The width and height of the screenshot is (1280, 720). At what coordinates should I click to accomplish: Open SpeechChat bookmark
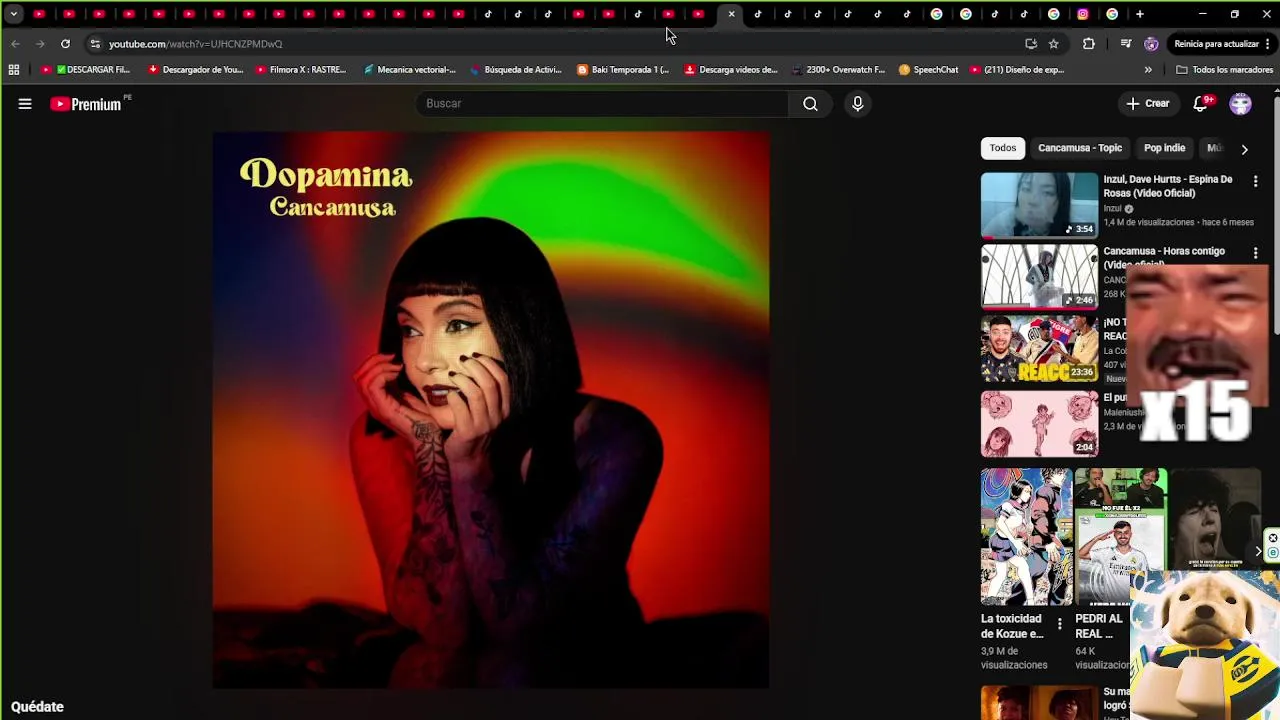pos(928,70)
